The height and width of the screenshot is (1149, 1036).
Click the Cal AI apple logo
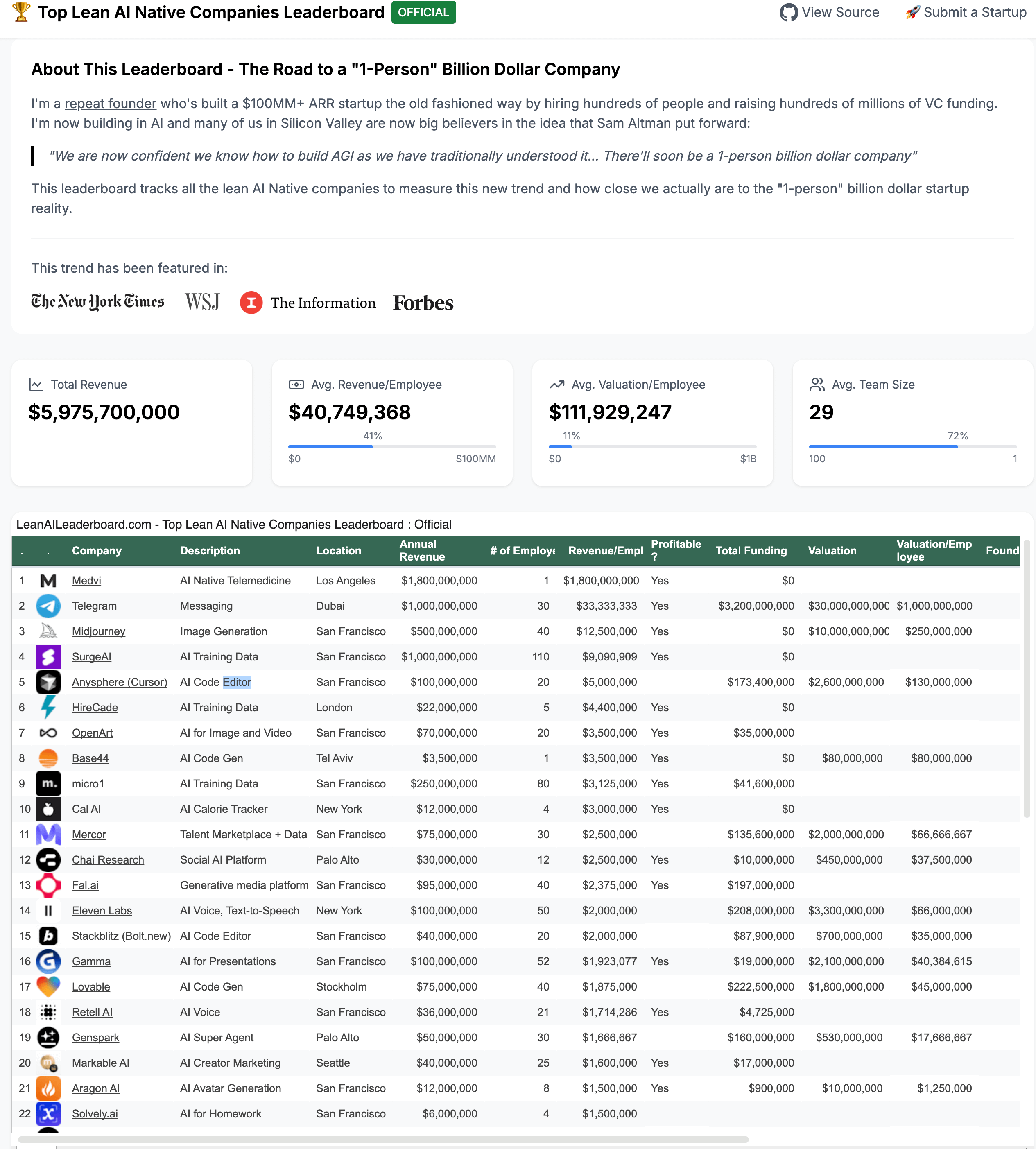tap(48, 809)
